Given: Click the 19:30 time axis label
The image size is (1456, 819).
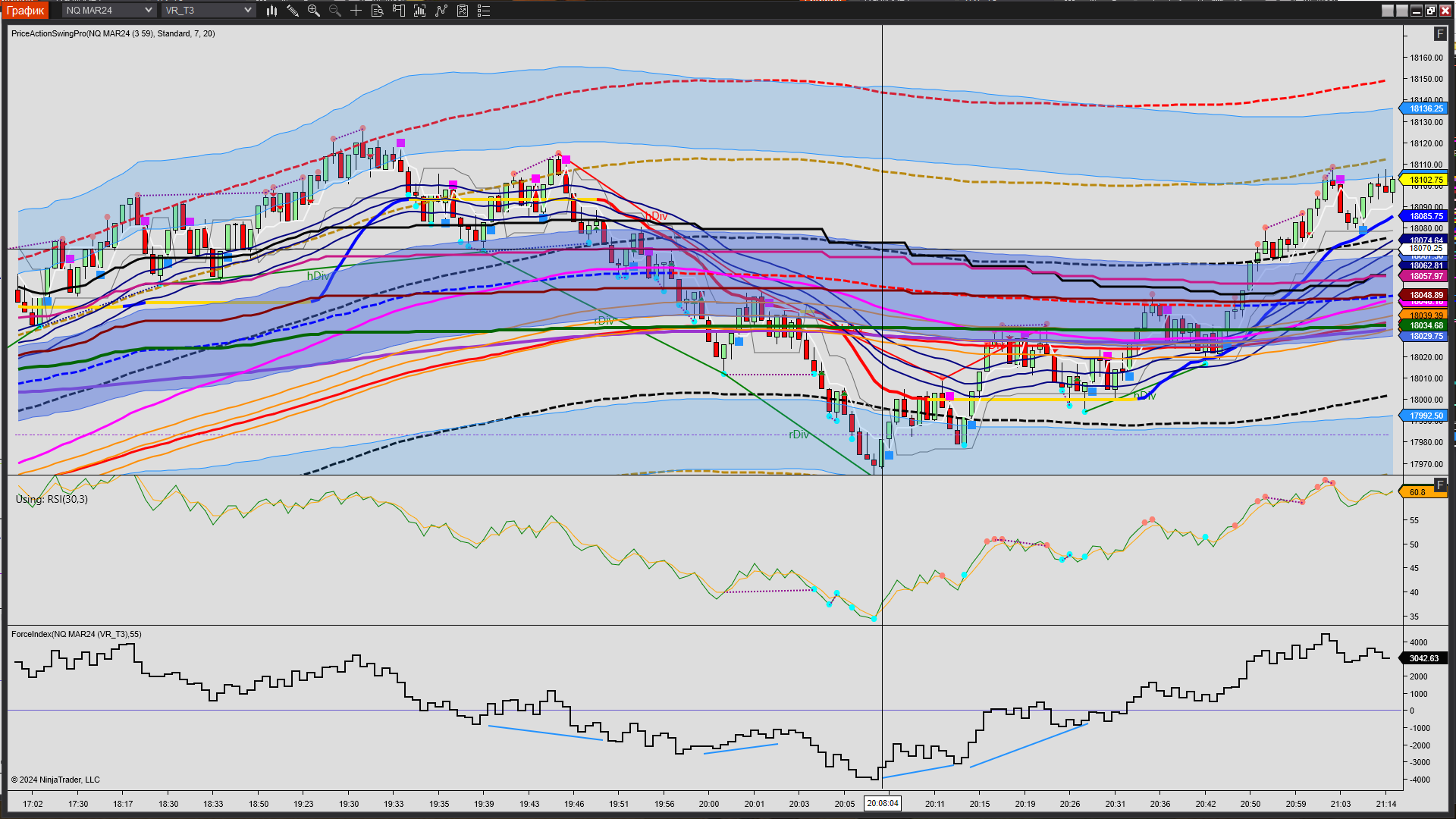Looking at the screenshot, I should [349, 805].
